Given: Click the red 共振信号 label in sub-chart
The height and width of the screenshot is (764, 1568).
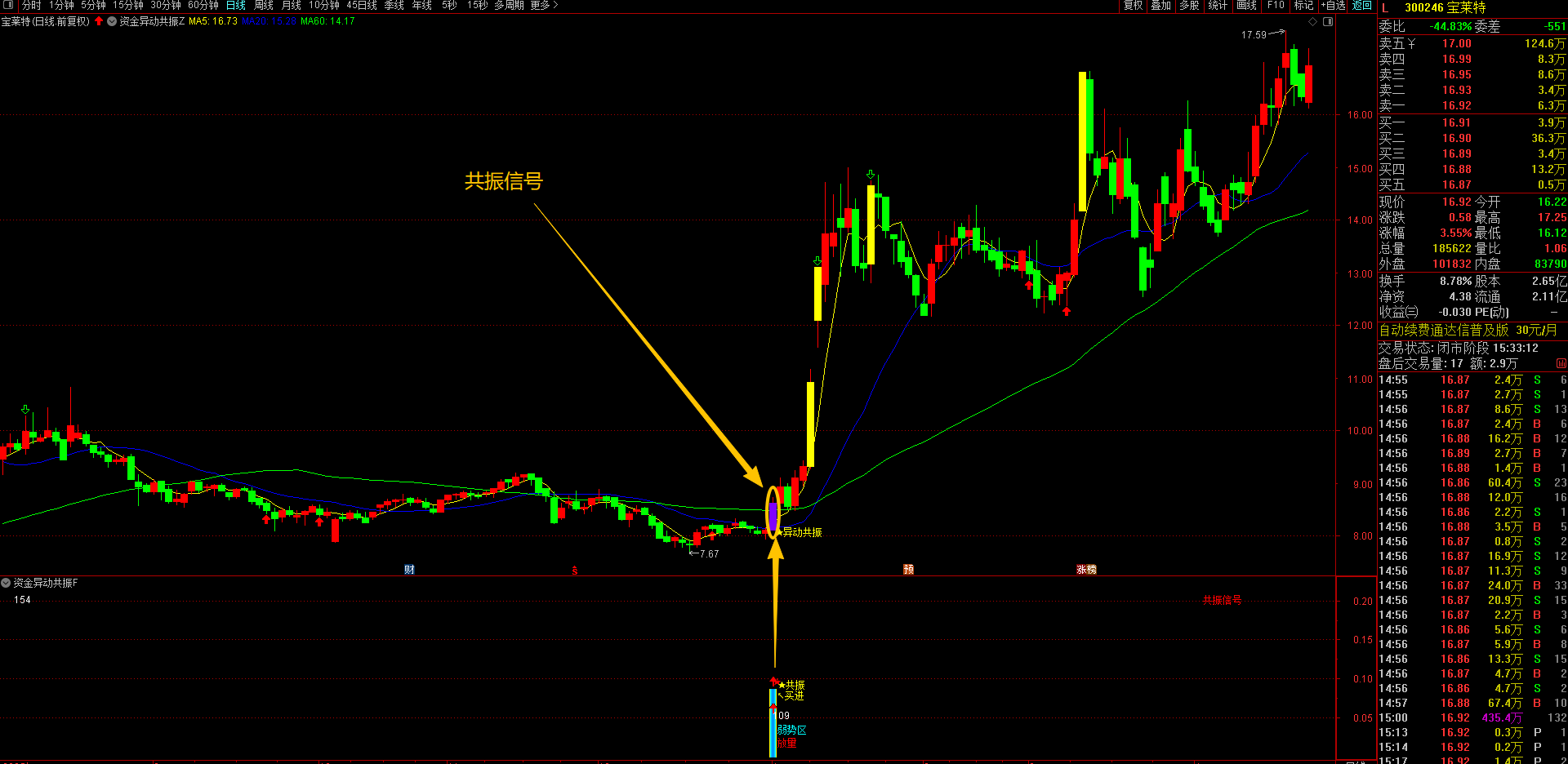Looking at the screenshot, I should click(x=1222, y=601).
